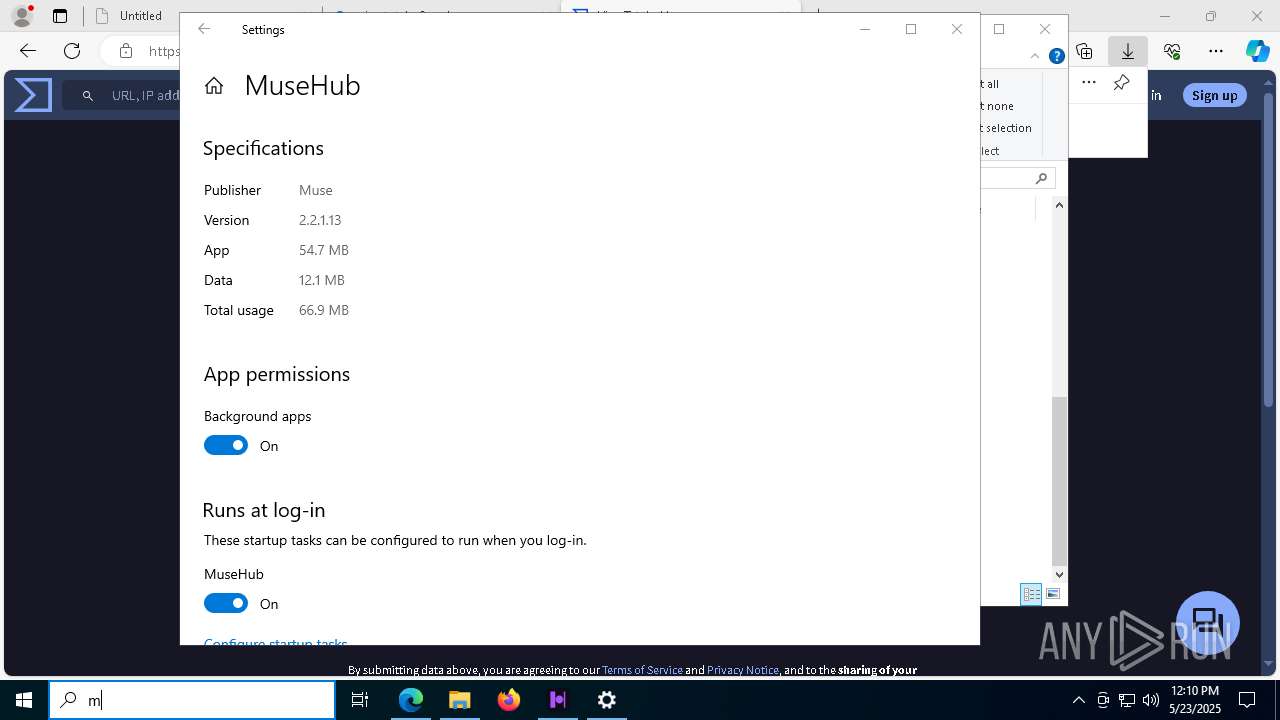Click the File Explorer vertical scrollbar thumb
The width and height of the screenshot is (1280, 720).
1060,482
